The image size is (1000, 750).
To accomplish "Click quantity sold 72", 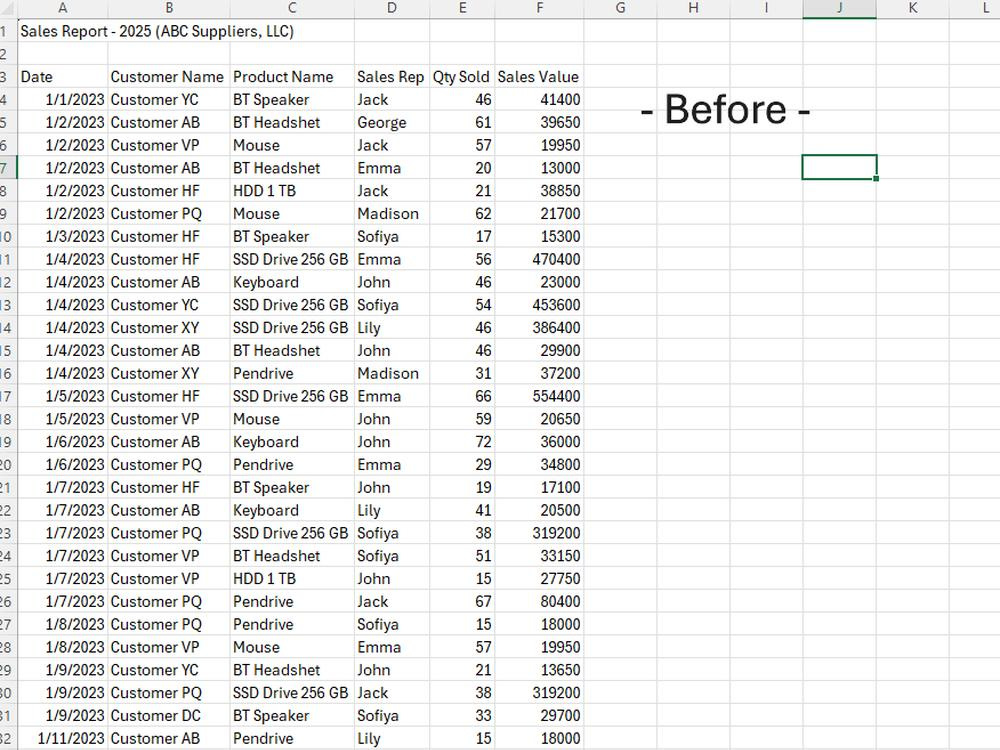I will pos(462,442).
